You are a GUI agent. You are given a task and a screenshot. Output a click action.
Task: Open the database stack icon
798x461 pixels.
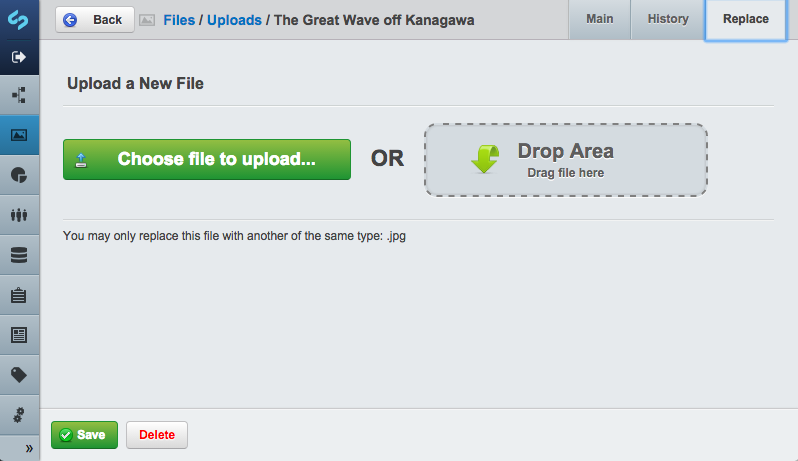[19, 255]
